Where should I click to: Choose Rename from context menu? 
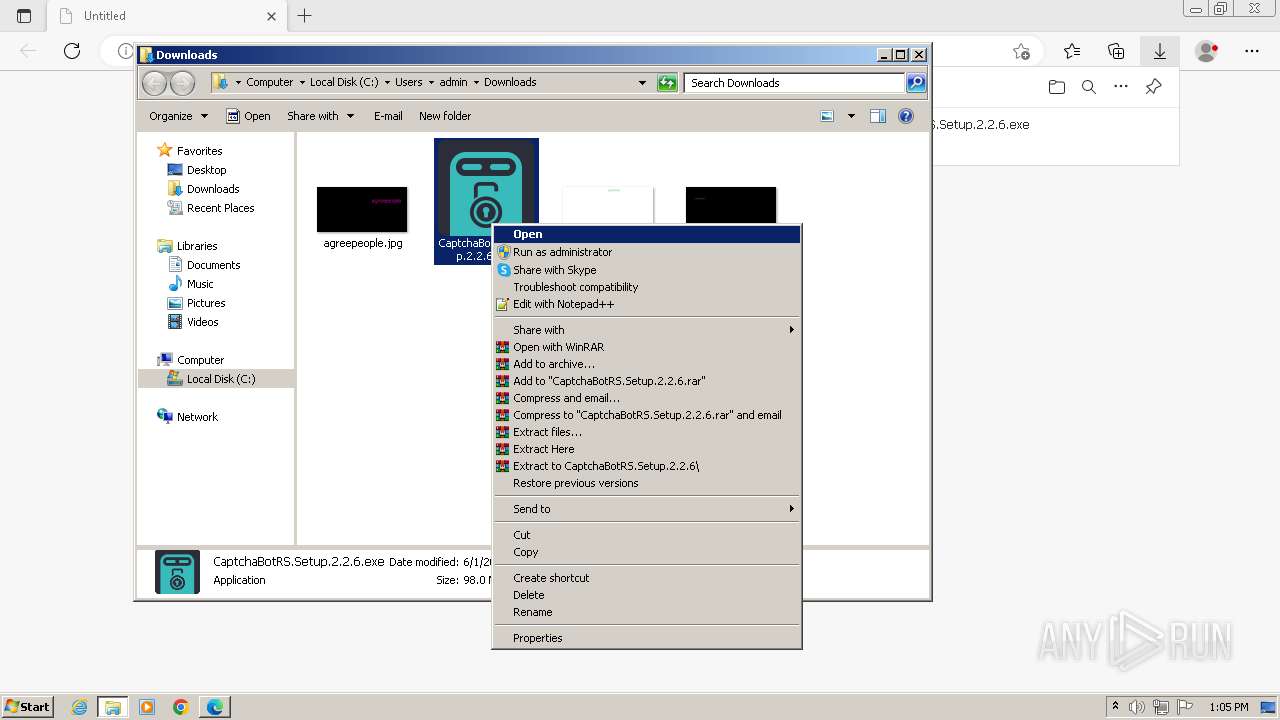pos(646,612)
